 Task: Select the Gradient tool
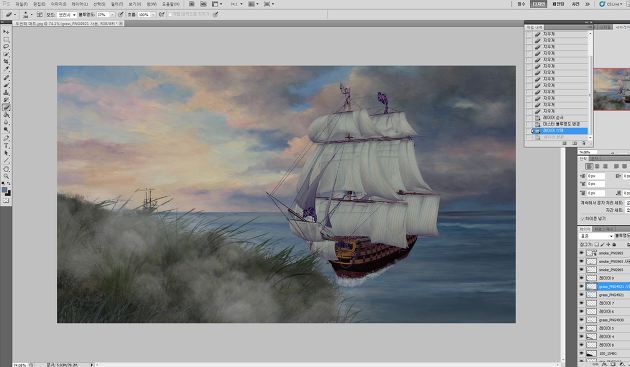pyautogui.click(x=6, y=116)
